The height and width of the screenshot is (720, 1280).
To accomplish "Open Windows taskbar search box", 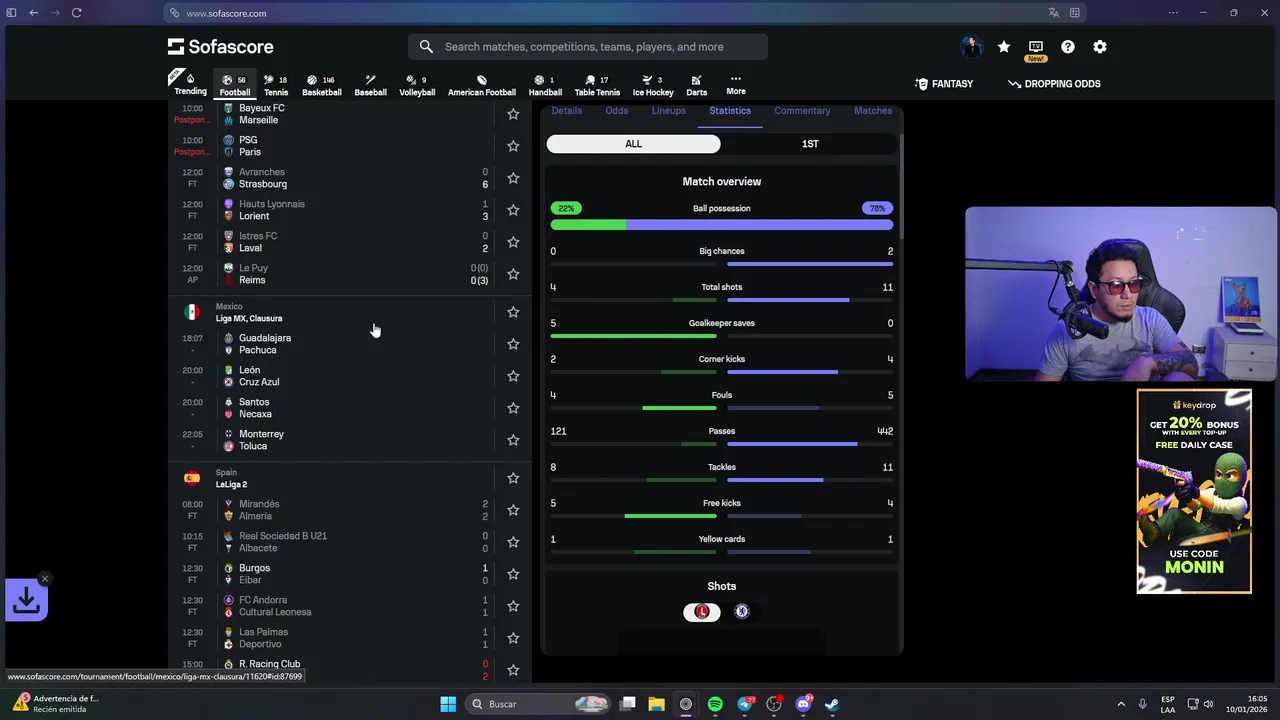I will (x=539, y=704).
